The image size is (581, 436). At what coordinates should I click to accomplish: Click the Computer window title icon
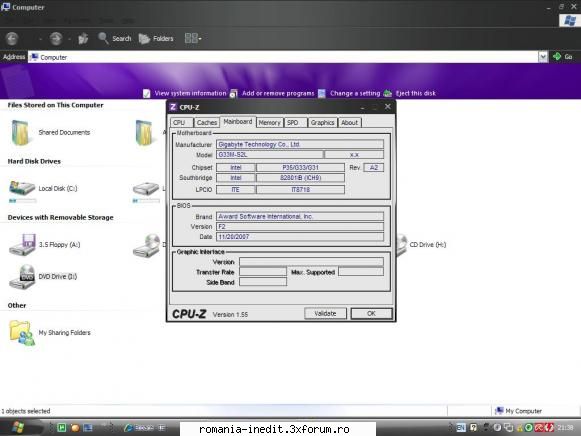point(6,7)
